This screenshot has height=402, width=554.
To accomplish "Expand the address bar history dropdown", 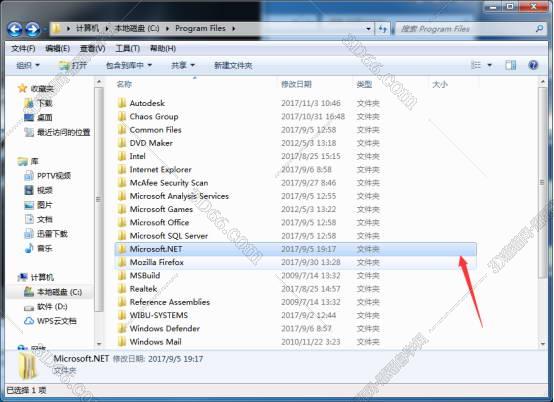I will pyautogui.click(x=369, y=29).
